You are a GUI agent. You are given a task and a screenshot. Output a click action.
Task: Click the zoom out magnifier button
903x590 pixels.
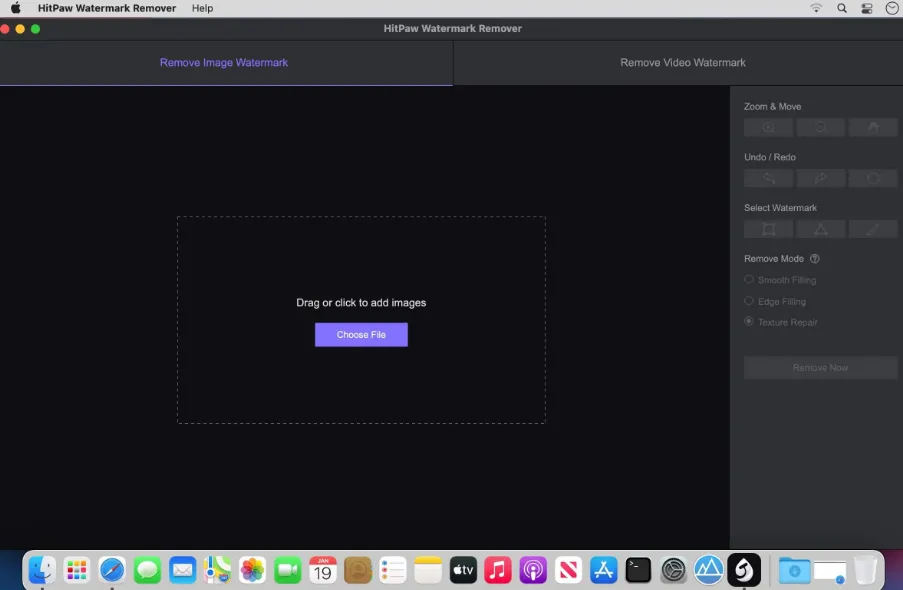point(821,127)
